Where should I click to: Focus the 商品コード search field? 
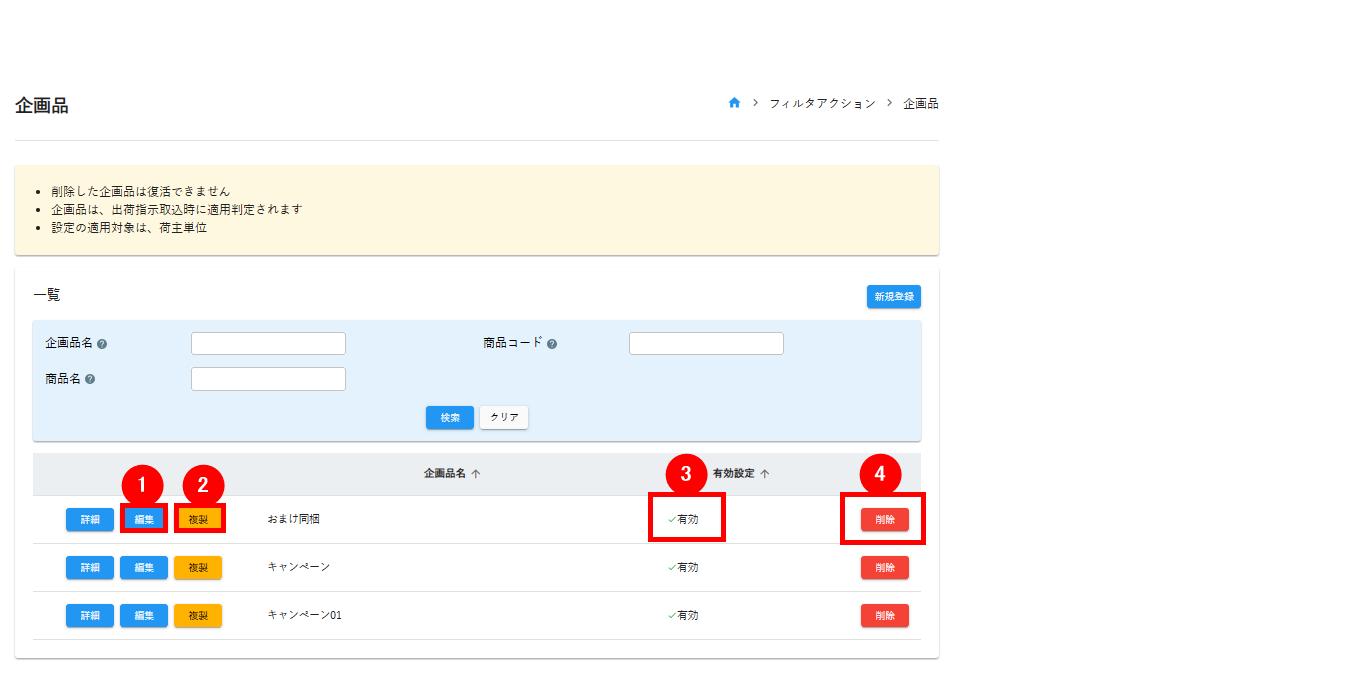(706, 344)
